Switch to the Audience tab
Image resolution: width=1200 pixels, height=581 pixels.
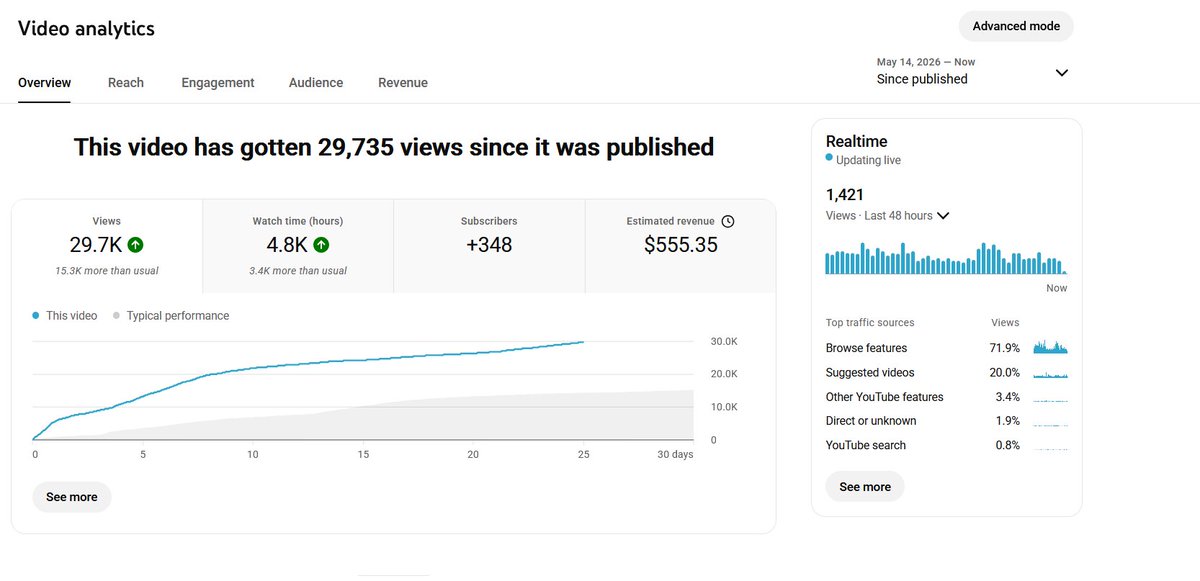[x=316, y=83]
